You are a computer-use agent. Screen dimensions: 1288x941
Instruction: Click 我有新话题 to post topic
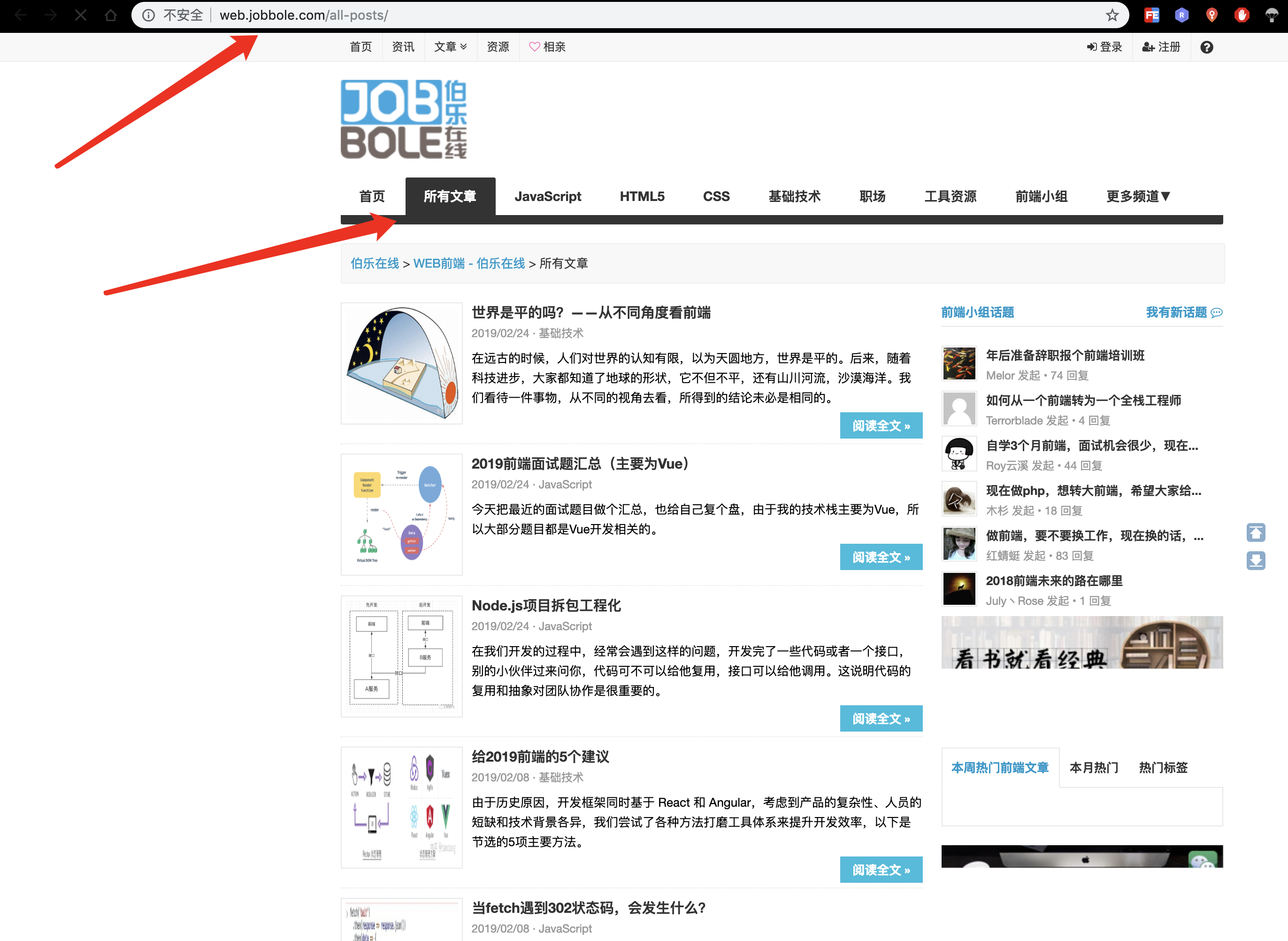click(1184, 312)
